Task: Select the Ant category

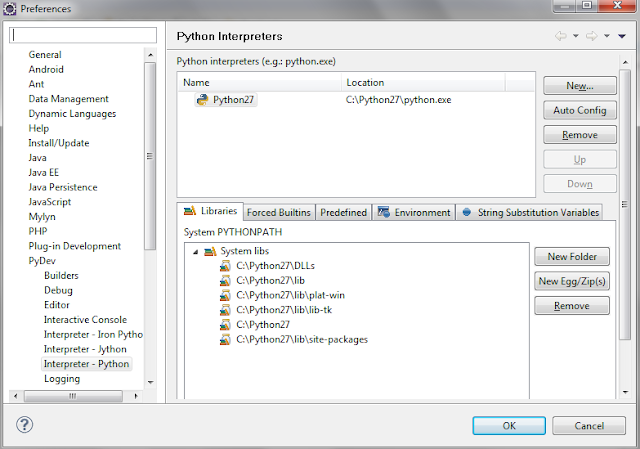Action: point(36,84)
